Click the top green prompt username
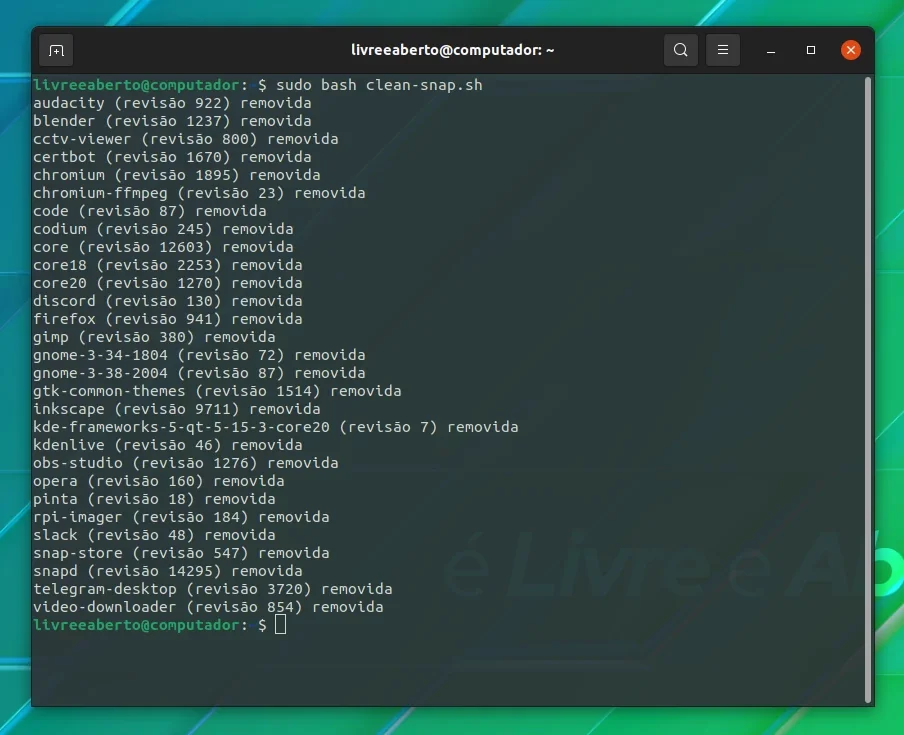The width and height of the screenshot is (904, 735). [136, 85]
